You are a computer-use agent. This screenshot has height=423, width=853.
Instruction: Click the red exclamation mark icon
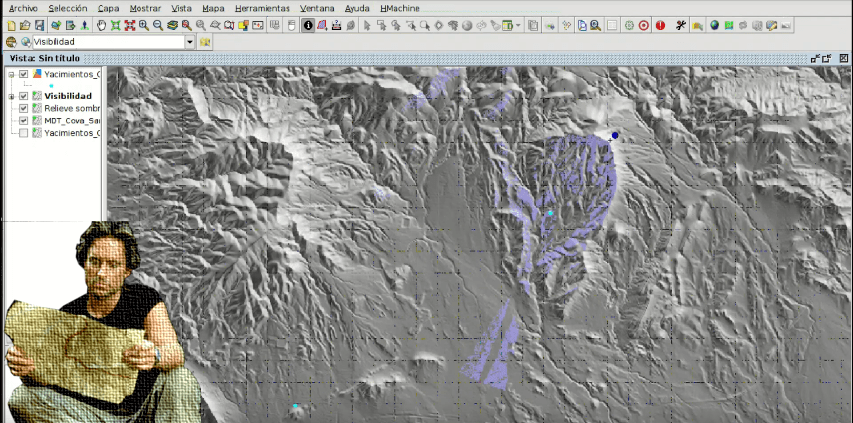tap(660, 25)
